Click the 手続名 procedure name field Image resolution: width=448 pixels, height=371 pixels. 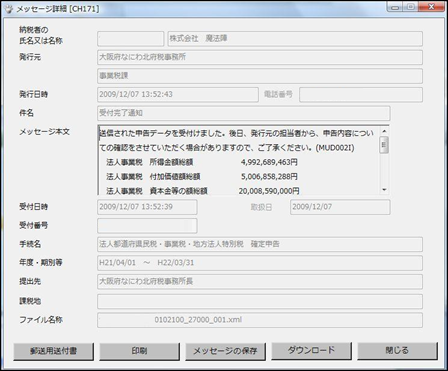point(260,244)
